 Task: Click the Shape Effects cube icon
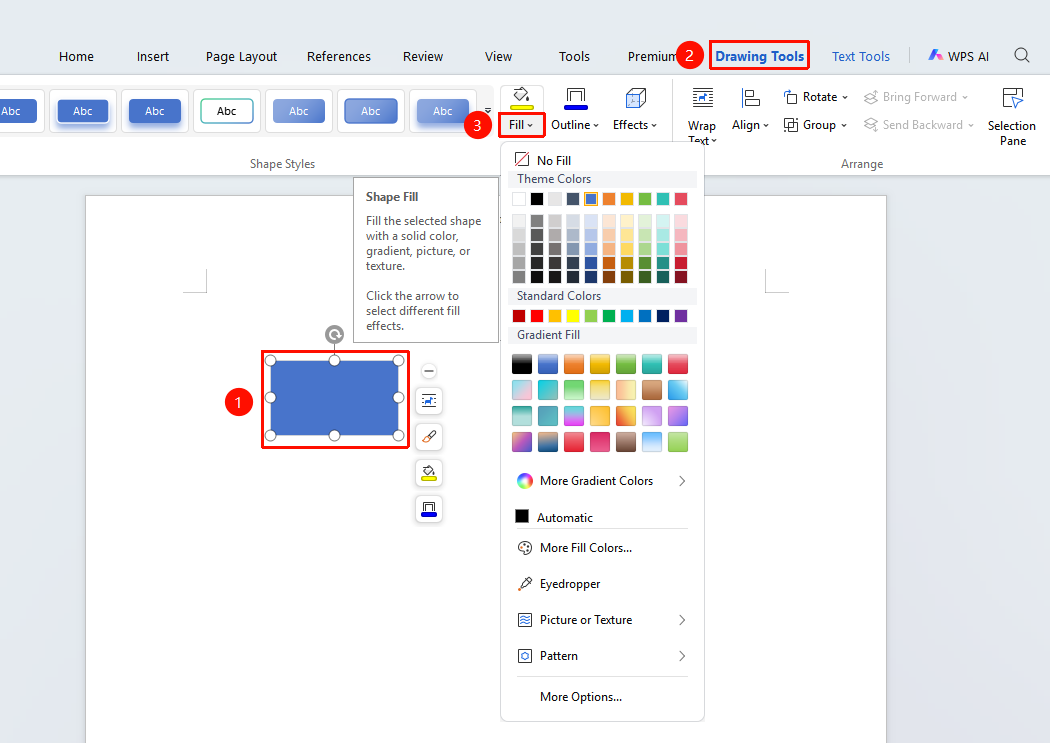[x=635, y=98]
